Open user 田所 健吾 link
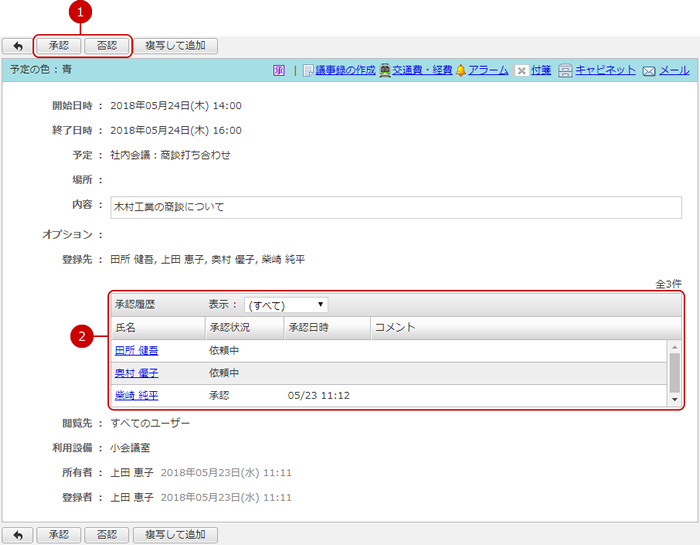Screen dimensions: 700x545 (137, 351)
